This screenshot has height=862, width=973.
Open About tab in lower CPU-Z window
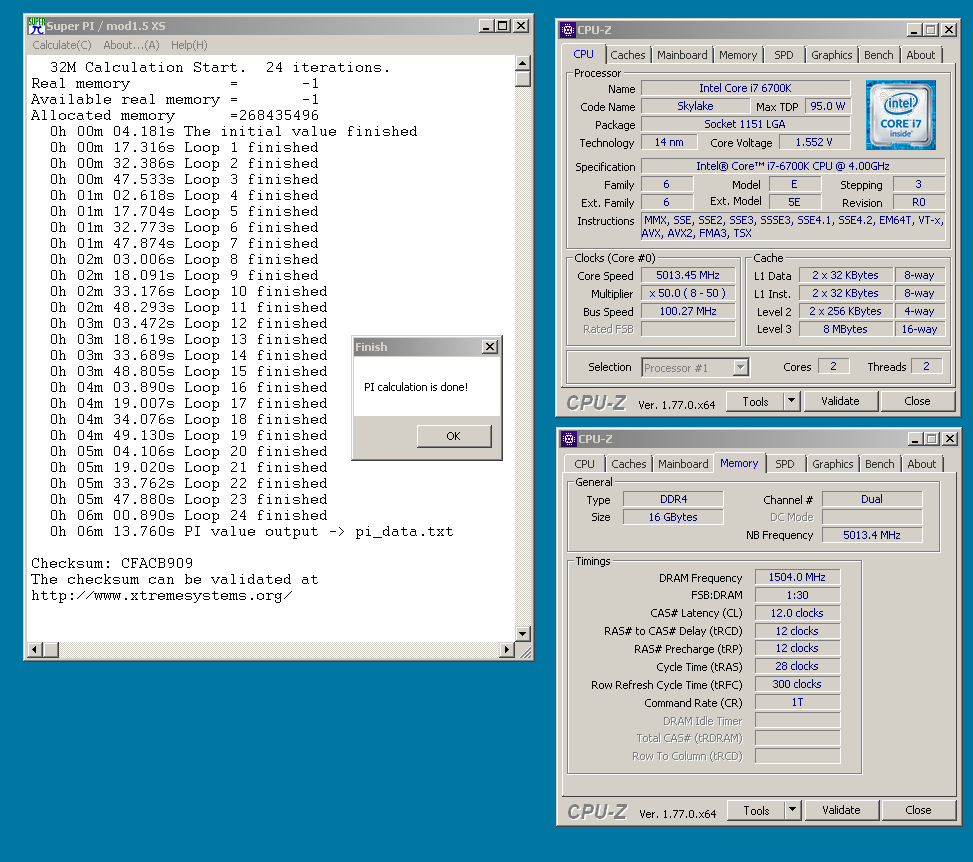[x=921, y=464]
